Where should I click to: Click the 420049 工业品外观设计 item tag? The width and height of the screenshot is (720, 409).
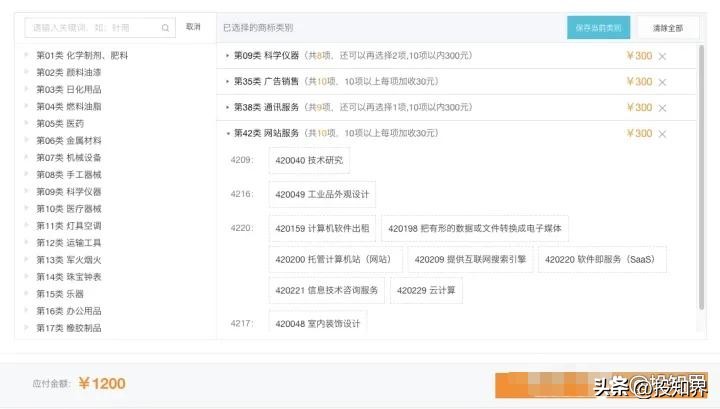tap(322, 194)
